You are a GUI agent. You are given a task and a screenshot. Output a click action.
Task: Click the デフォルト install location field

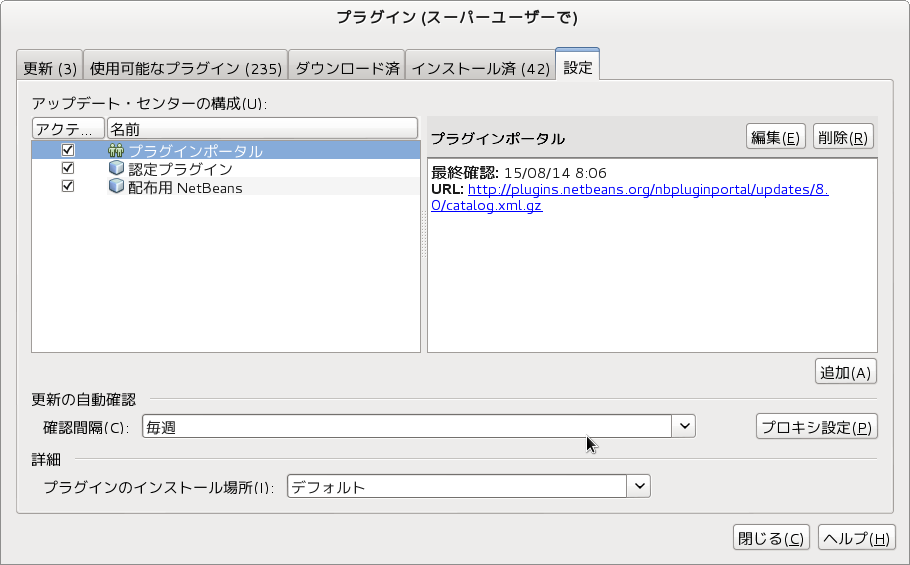(457, 486)
